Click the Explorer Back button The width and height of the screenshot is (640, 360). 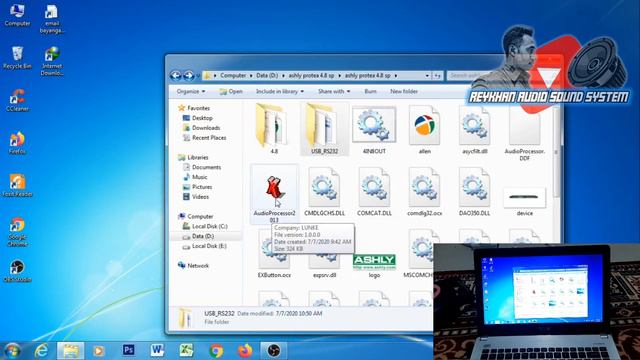click(176, 76)
